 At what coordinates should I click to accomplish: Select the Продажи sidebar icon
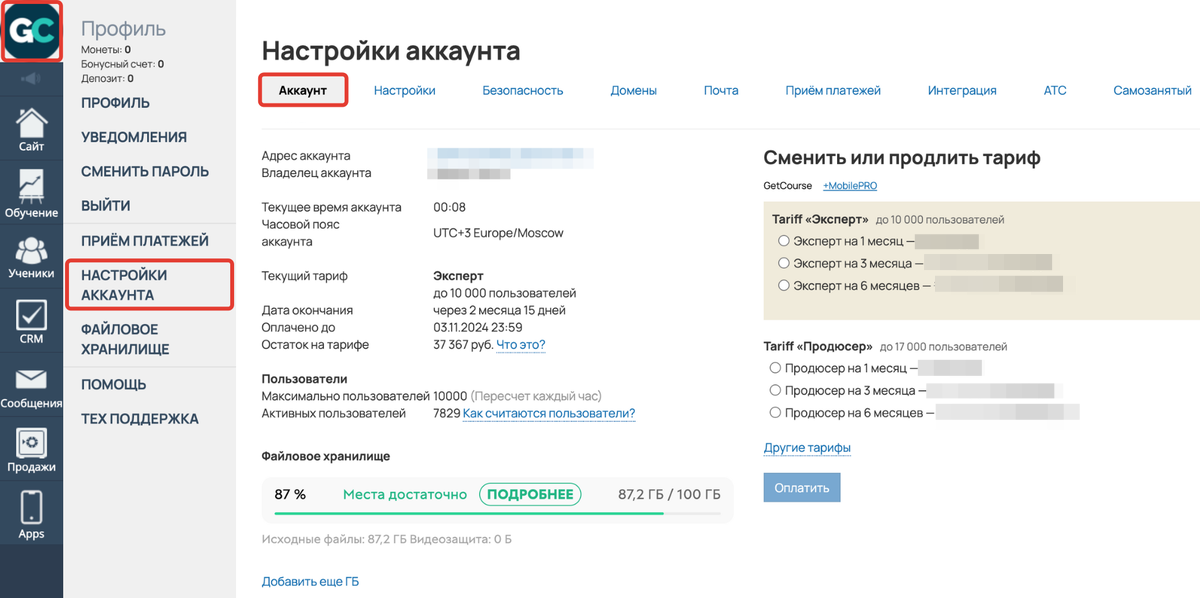pyautogui.click(x=31, y=452)
